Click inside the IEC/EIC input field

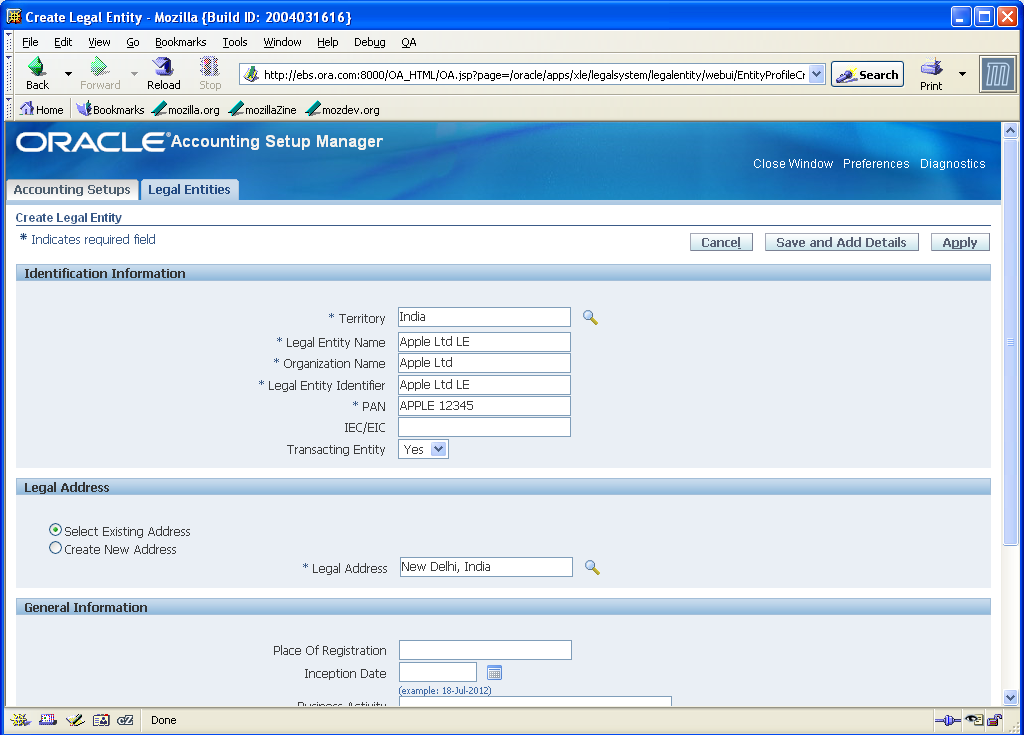click(484, 427)
